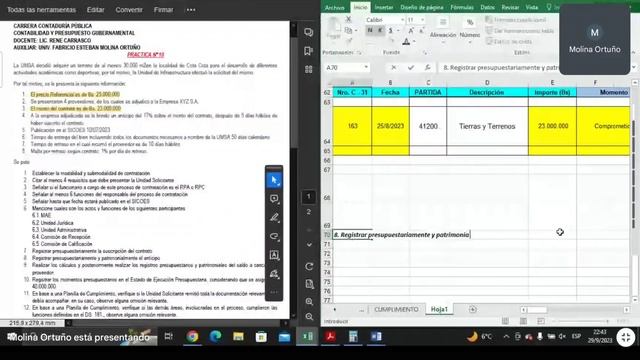640x360 pixels.
Task: Open the insert function fx dialog
Action: (x=427, y=67)
